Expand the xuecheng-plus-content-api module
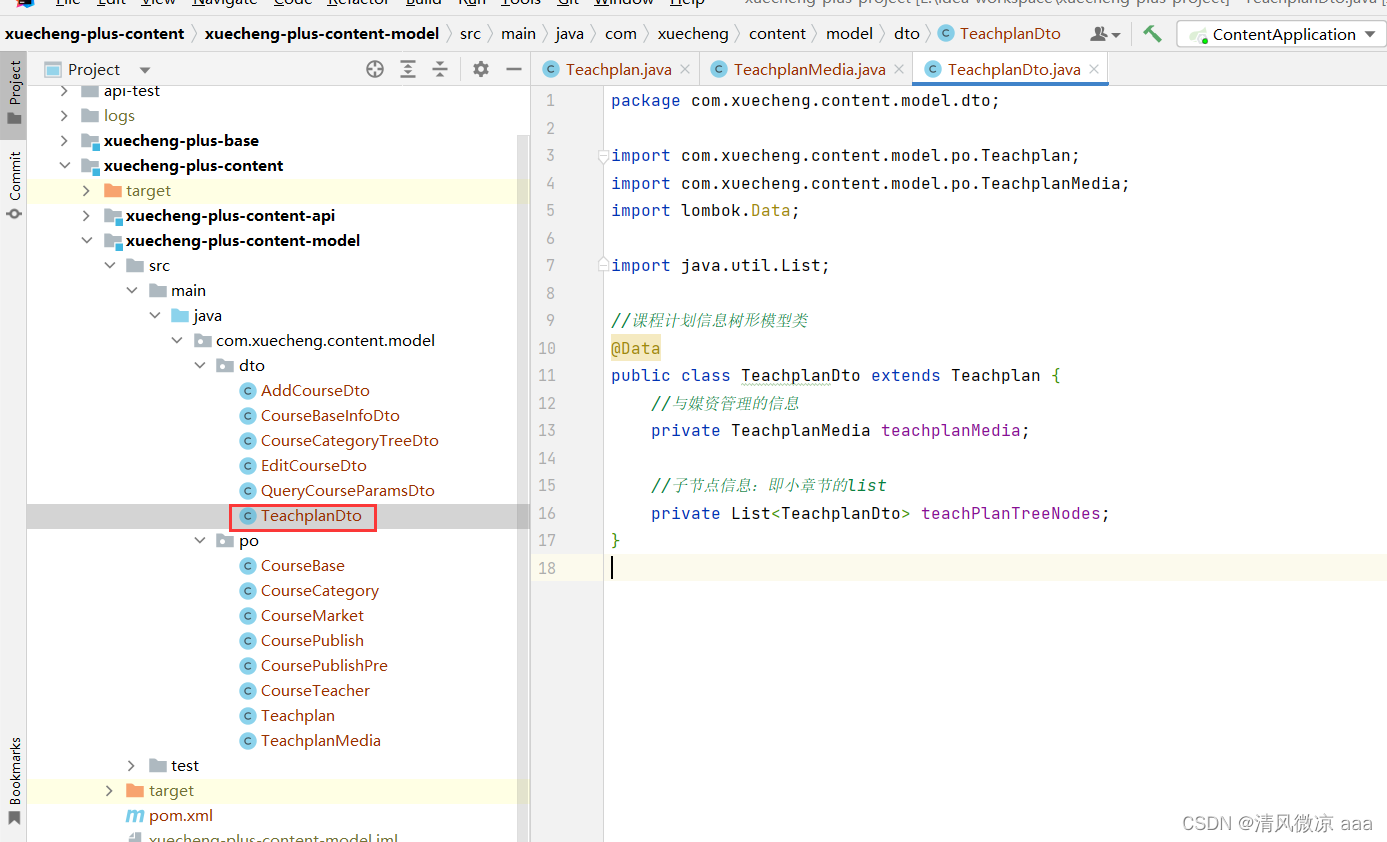Screen dimensions: 1387x842 pyautogui.click(x=86, y=215)
